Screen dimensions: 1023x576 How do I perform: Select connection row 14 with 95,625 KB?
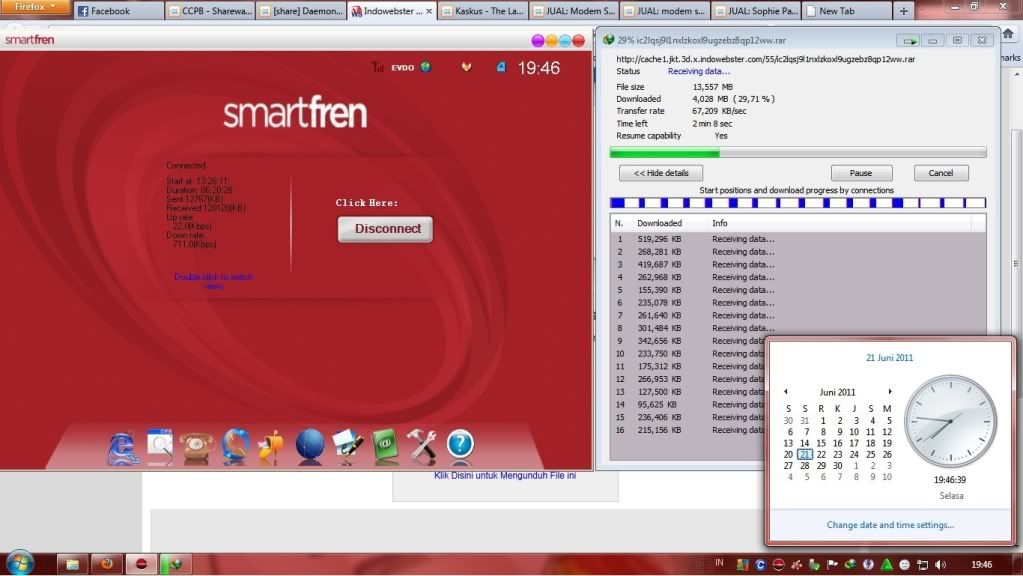point(688,404)
